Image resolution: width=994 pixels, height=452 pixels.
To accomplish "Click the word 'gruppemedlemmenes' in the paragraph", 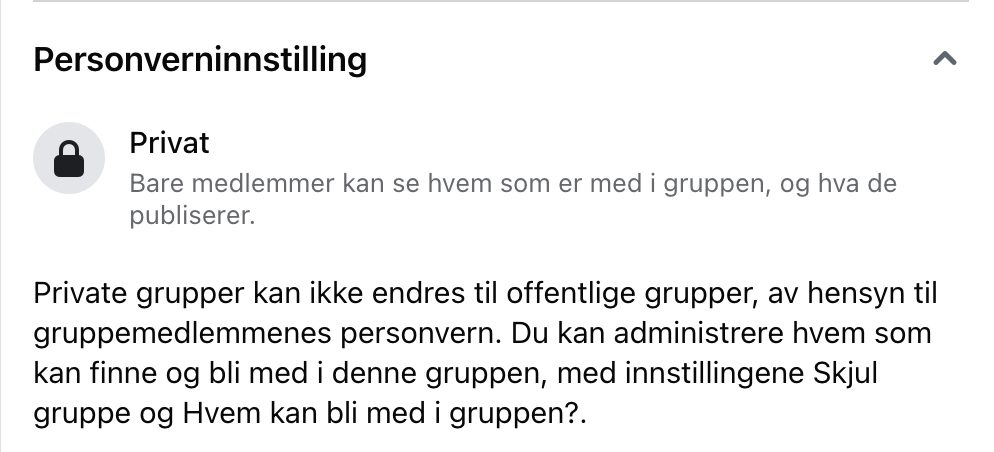I will pos(183,334).
